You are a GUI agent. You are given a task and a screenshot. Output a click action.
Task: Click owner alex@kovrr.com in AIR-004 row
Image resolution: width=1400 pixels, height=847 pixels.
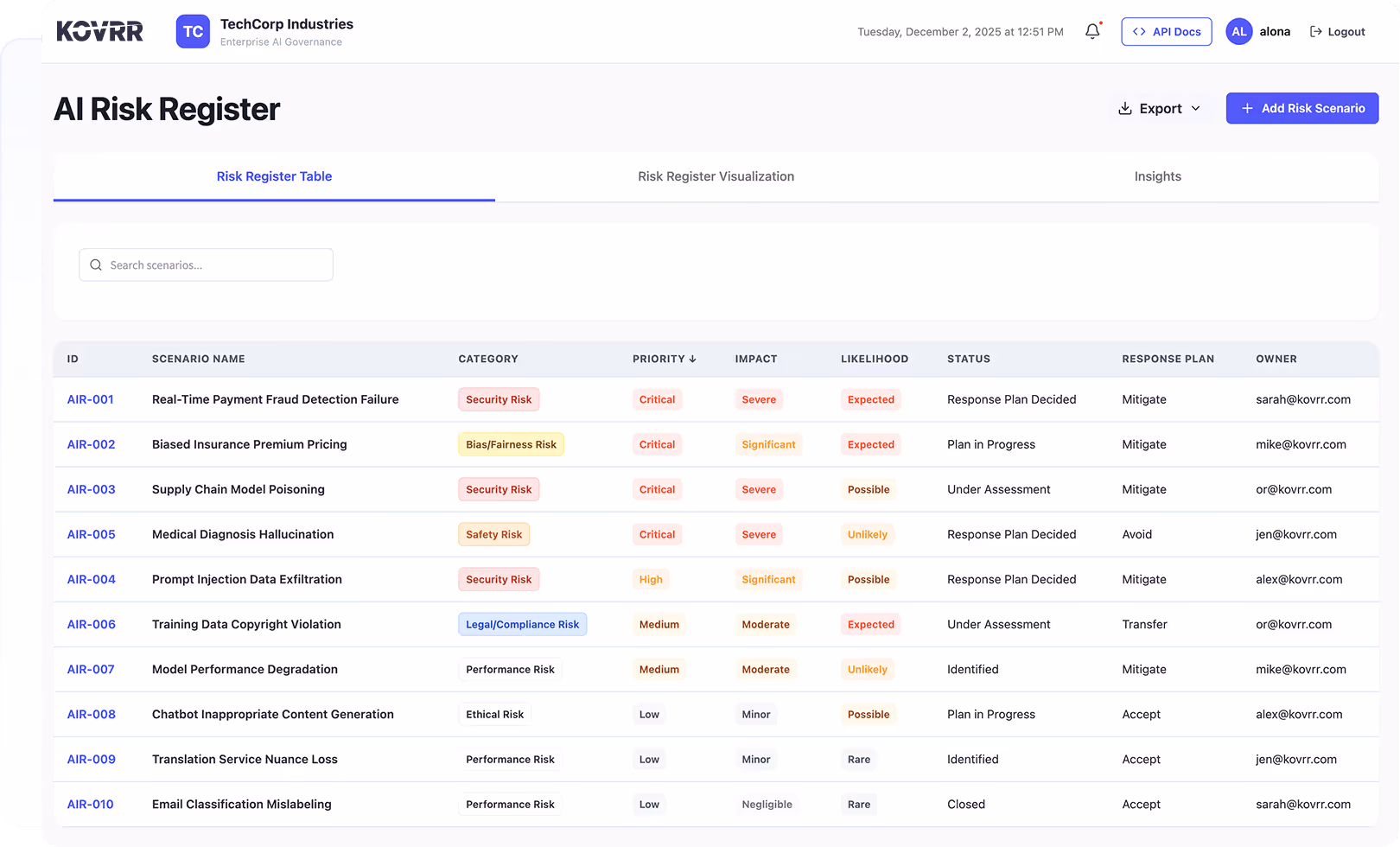1299,579
